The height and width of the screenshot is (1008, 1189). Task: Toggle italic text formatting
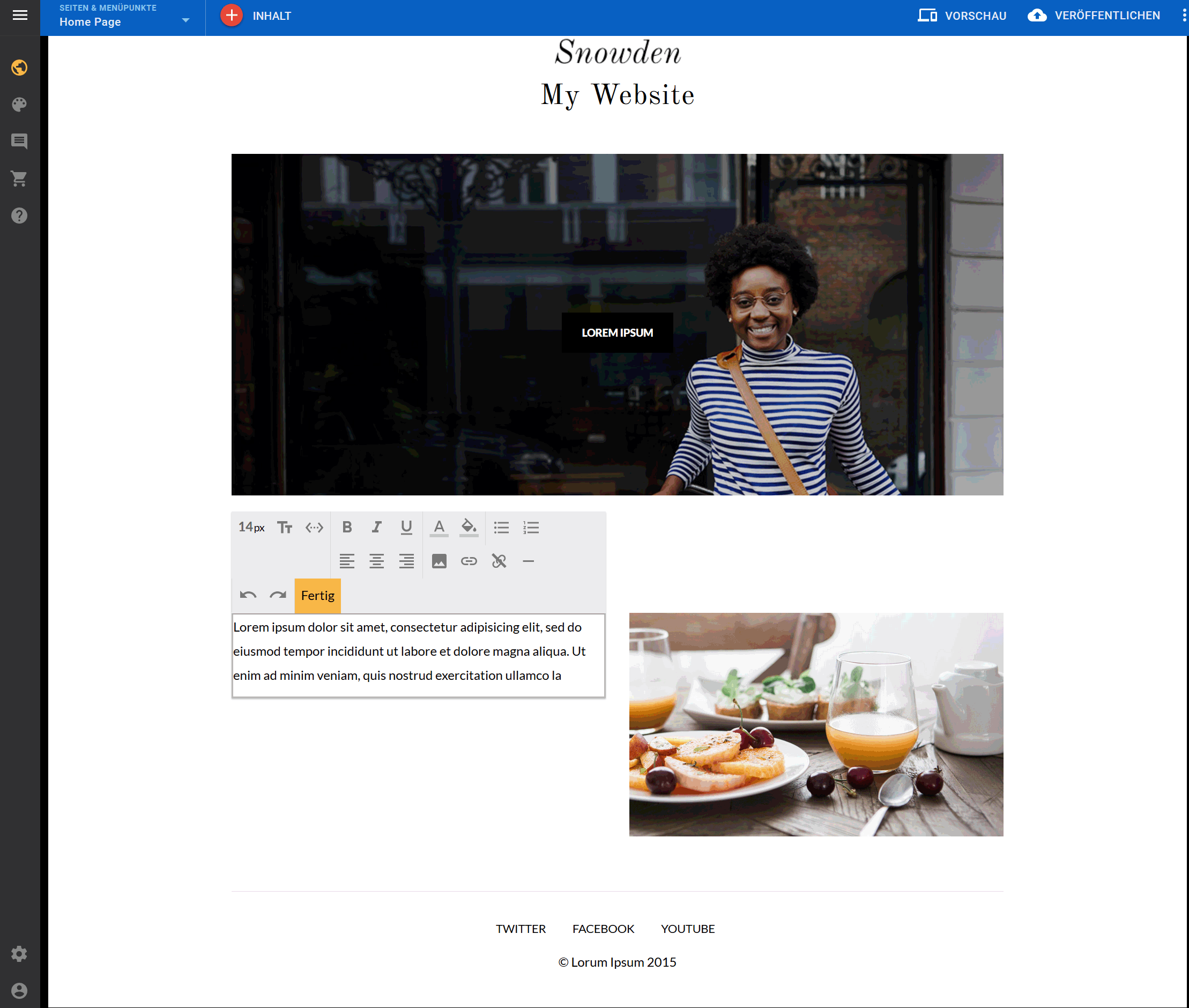(376, 527)
